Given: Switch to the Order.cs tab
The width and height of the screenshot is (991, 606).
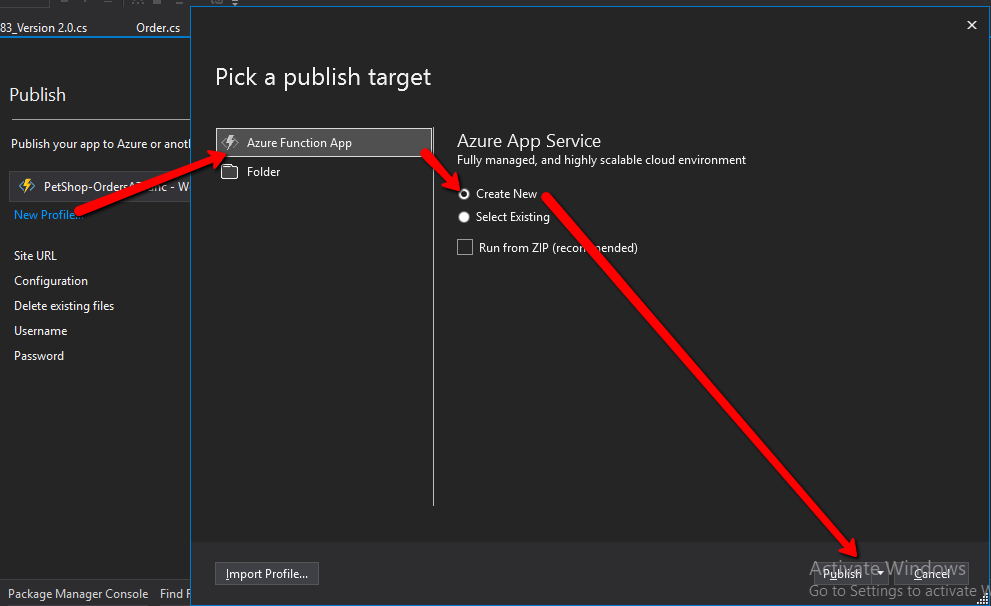Looking at the screenshot, I should coord(158,28).
